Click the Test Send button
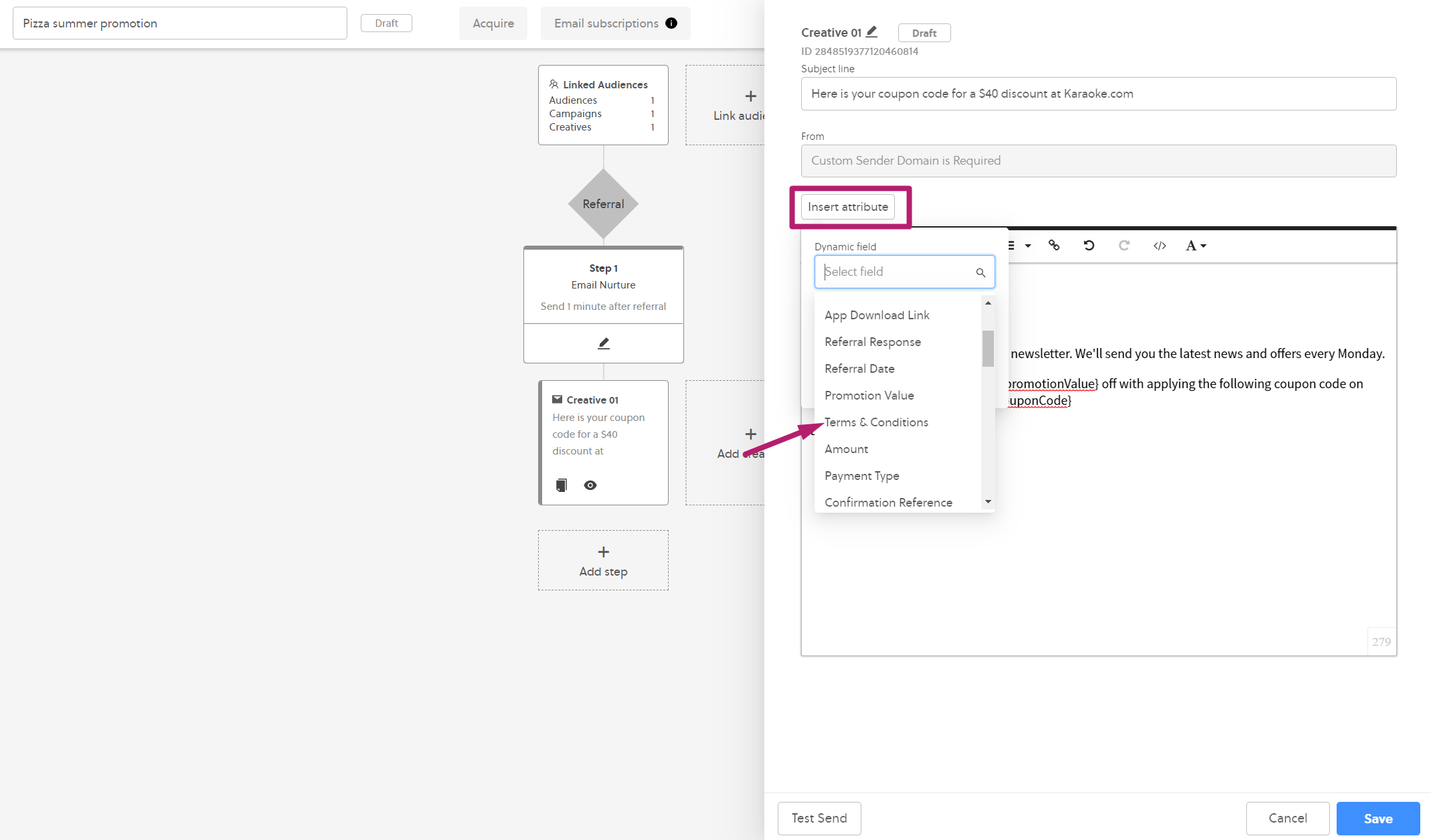The image size is (1431, 840). [819, 819]
